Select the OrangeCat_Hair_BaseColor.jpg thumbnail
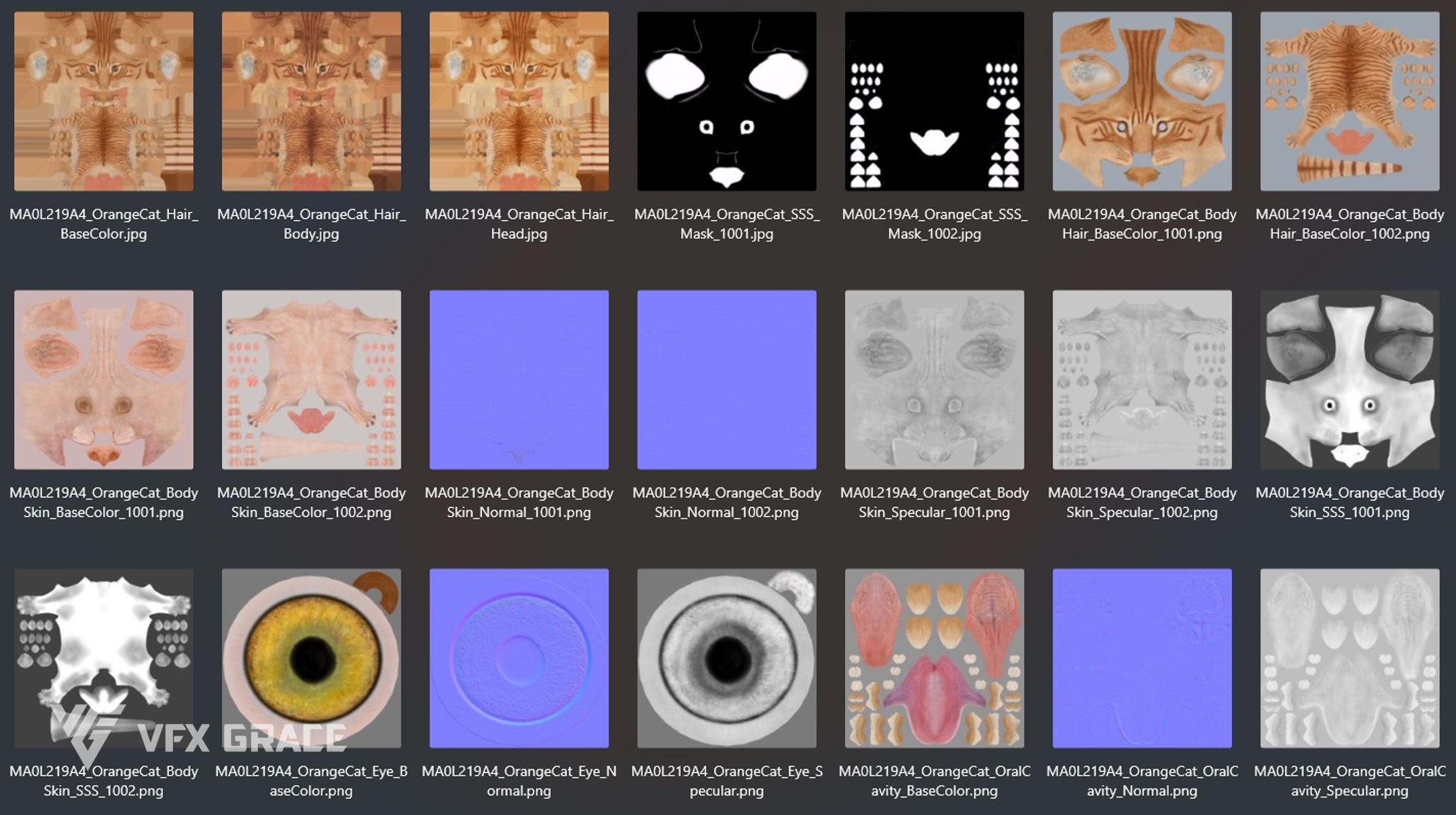Screen dimensions: 1456x815 point(104,101)
